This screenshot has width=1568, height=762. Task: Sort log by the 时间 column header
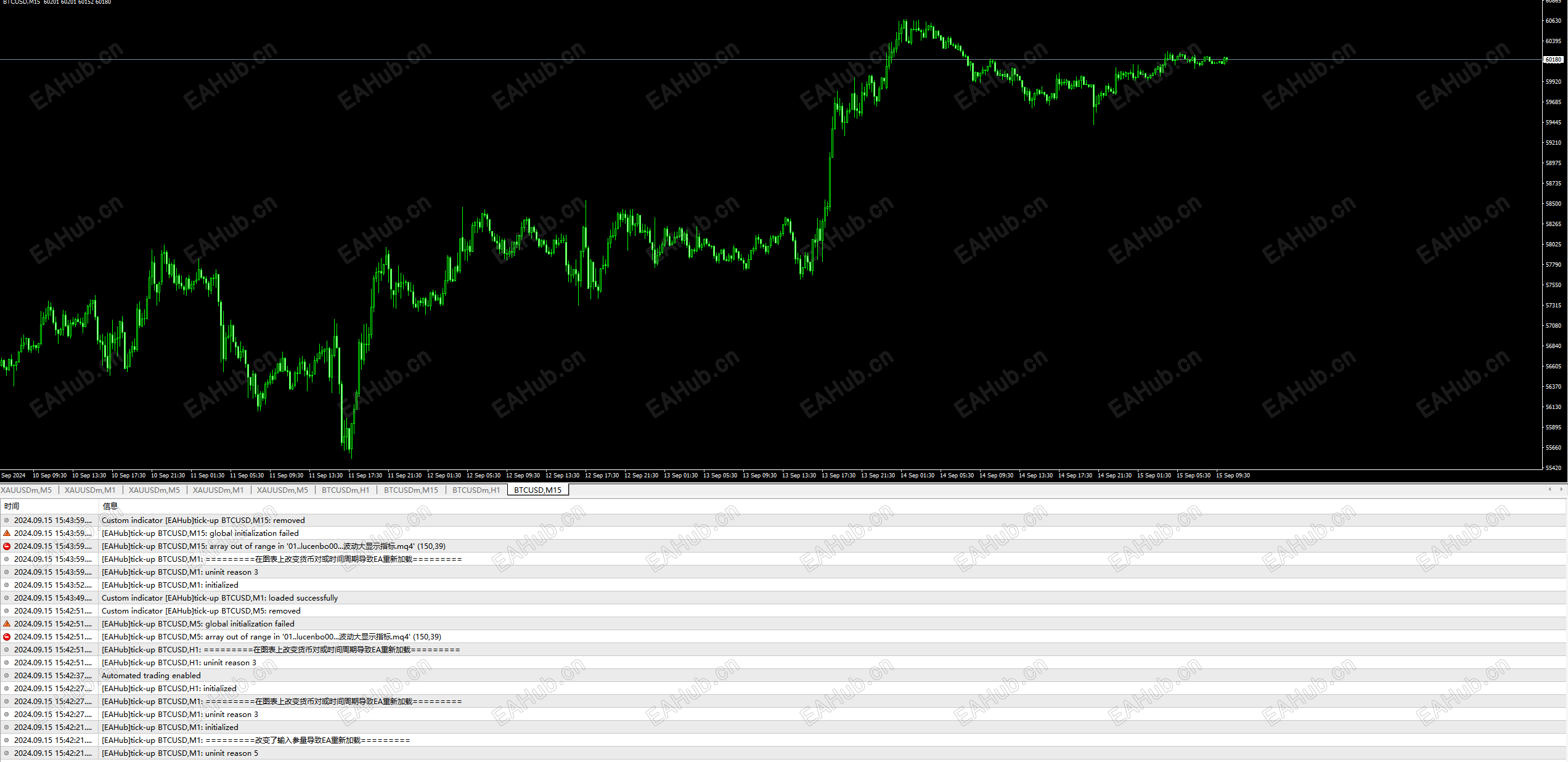coord(12,506)
